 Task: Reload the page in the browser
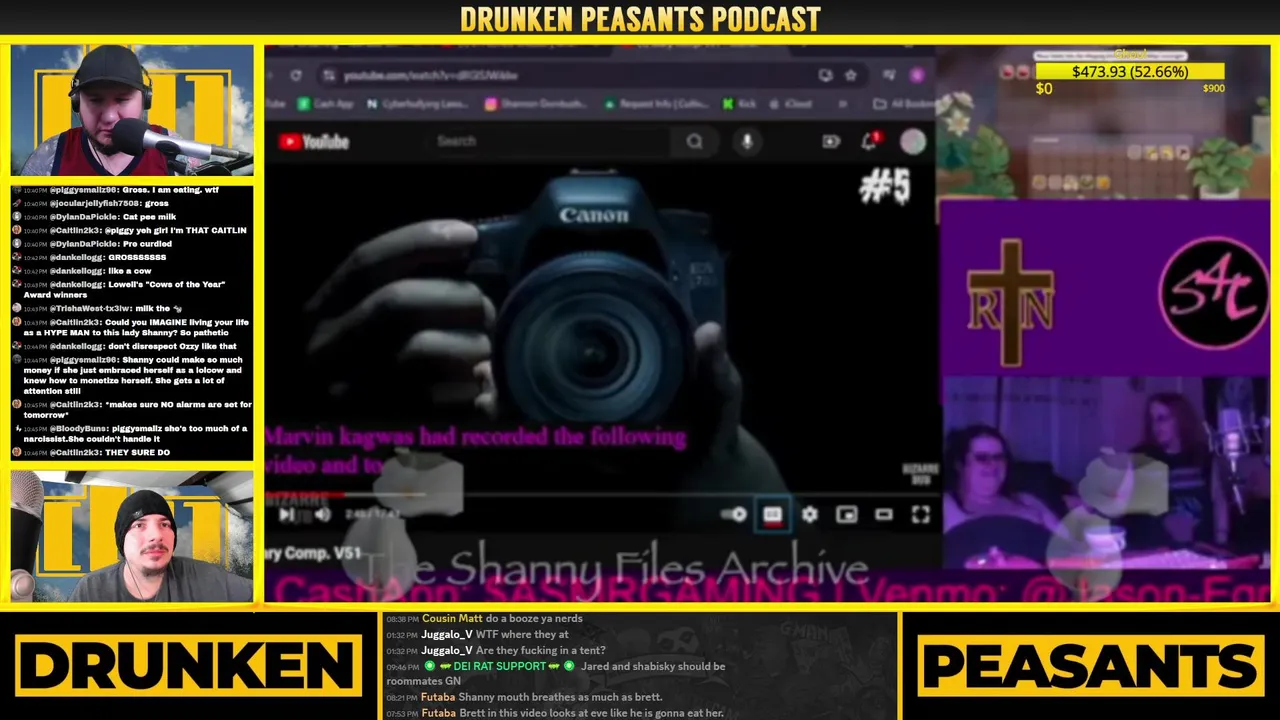click(296, 75)
